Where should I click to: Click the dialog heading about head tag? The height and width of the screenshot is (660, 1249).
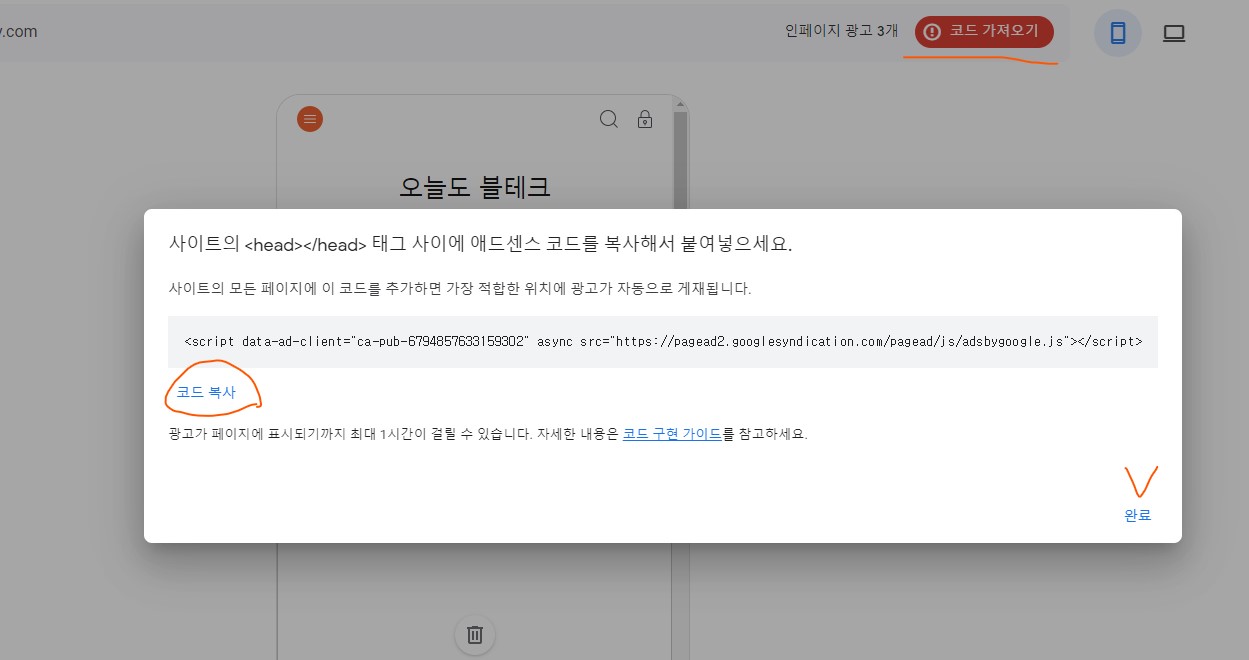point(481,245)
